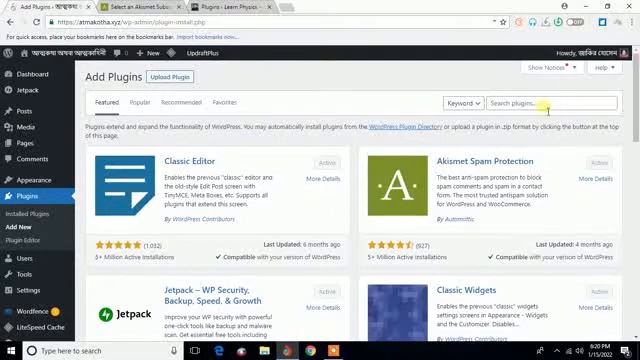Switch to the Featured tab
Image resolution: width=640 pixels, height=360 pixels.
click(107, 102)
